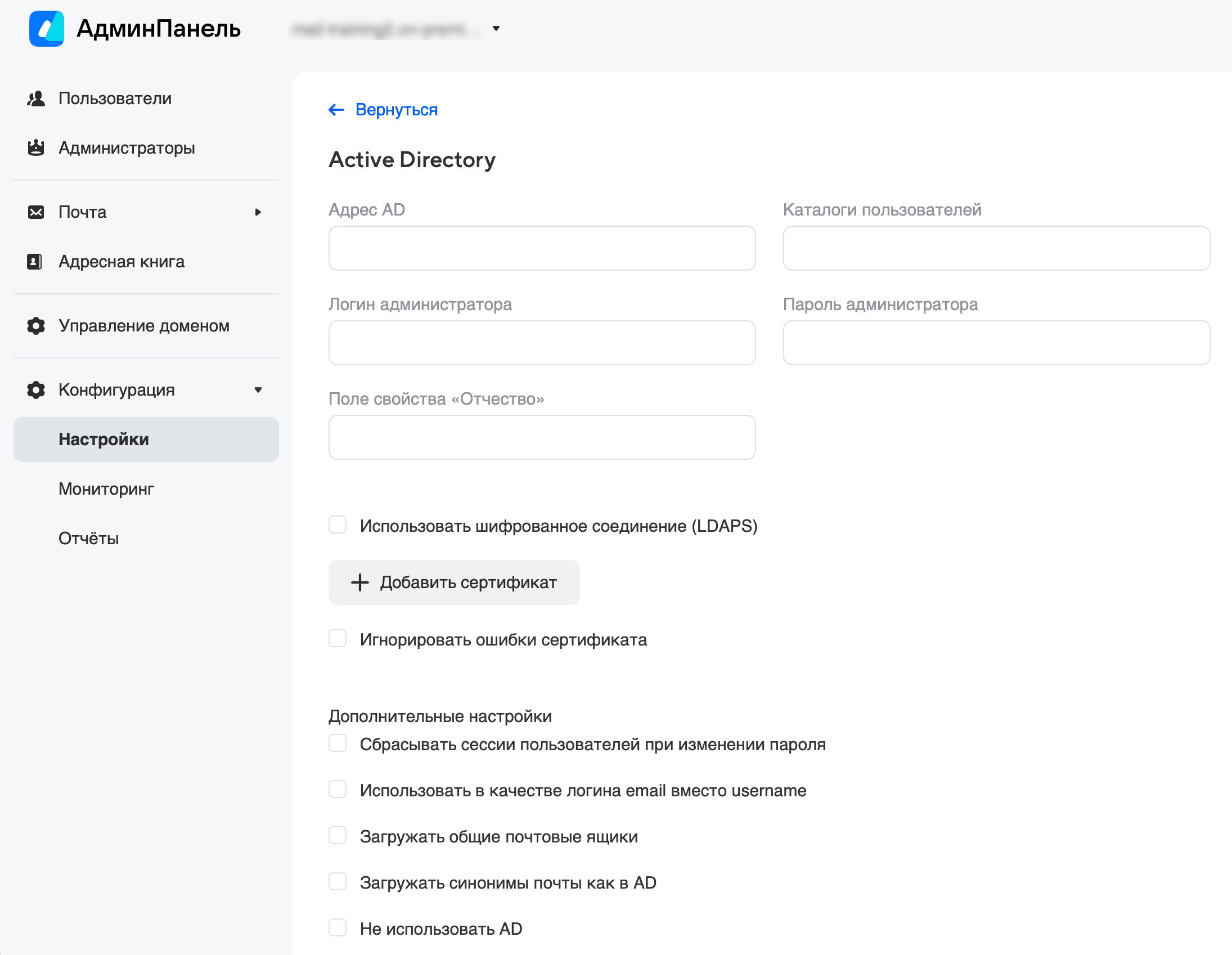Check Игнорировать ошибки сертификата
Viewport: 1232px width, 955px height.
coord(338,639)
